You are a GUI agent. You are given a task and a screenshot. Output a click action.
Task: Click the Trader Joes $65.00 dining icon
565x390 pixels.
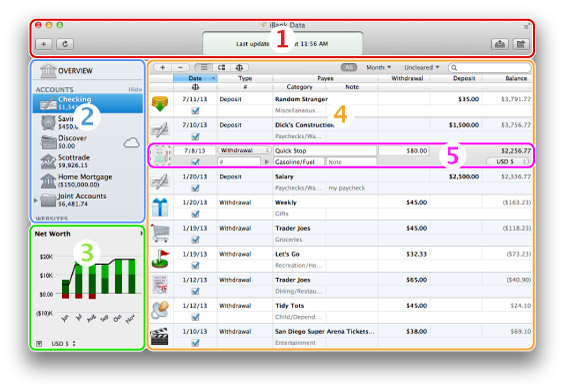160,284
